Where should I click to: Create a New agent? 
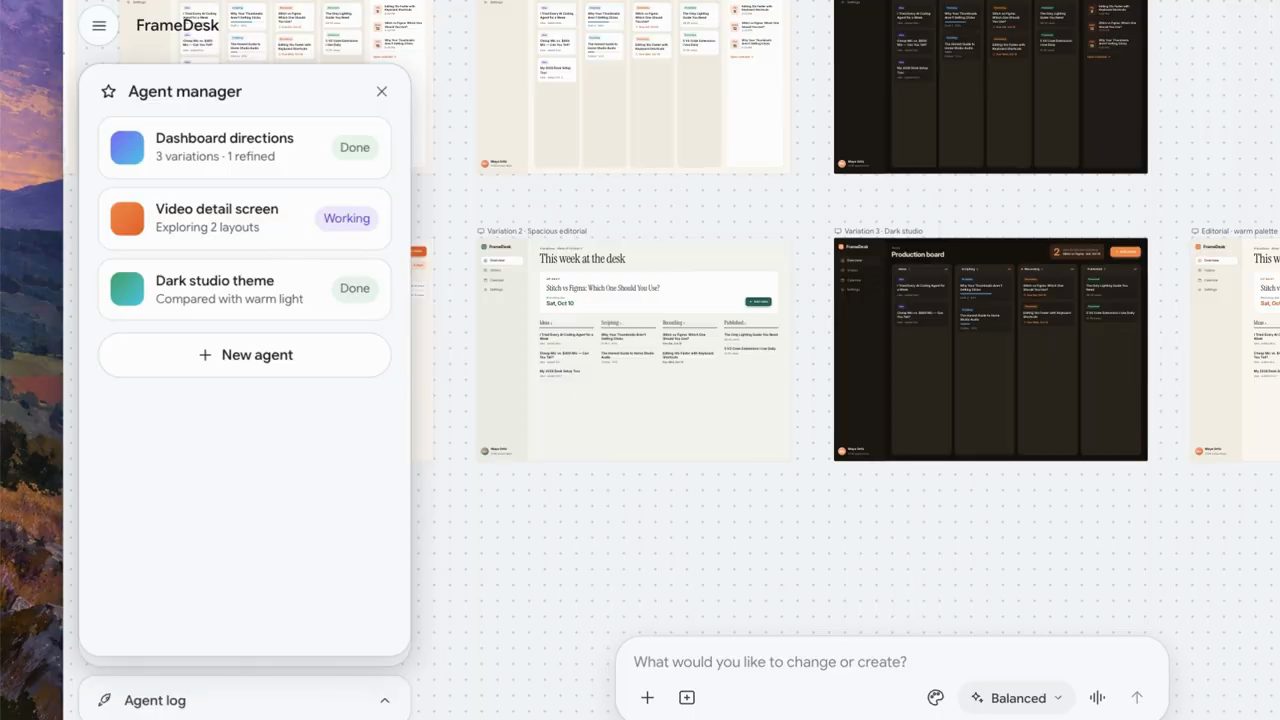pos(245,355)
